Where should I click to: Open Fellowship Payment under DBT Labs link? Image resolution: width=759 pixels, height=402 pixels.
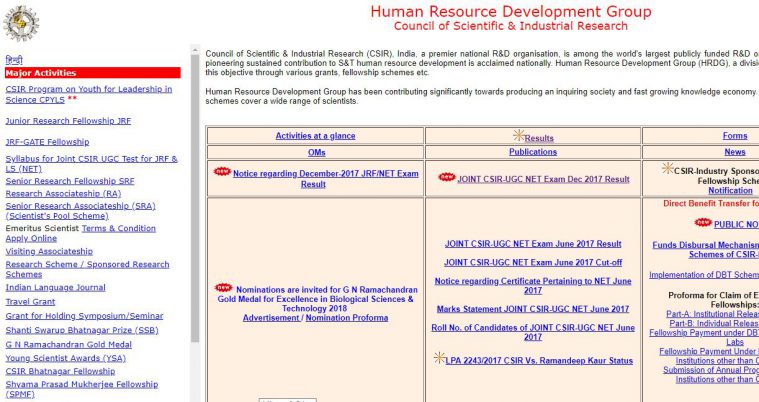[x=704, y=337]
